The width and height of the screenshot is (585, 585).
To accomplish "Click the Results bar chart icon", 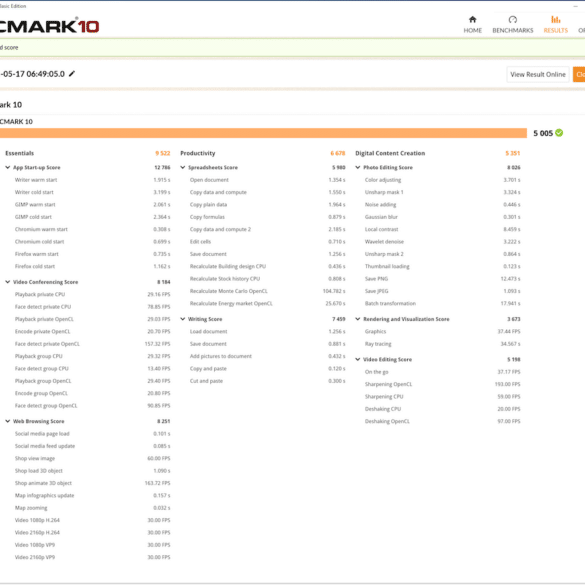I will pyautogui.click(x=556, y=19).
